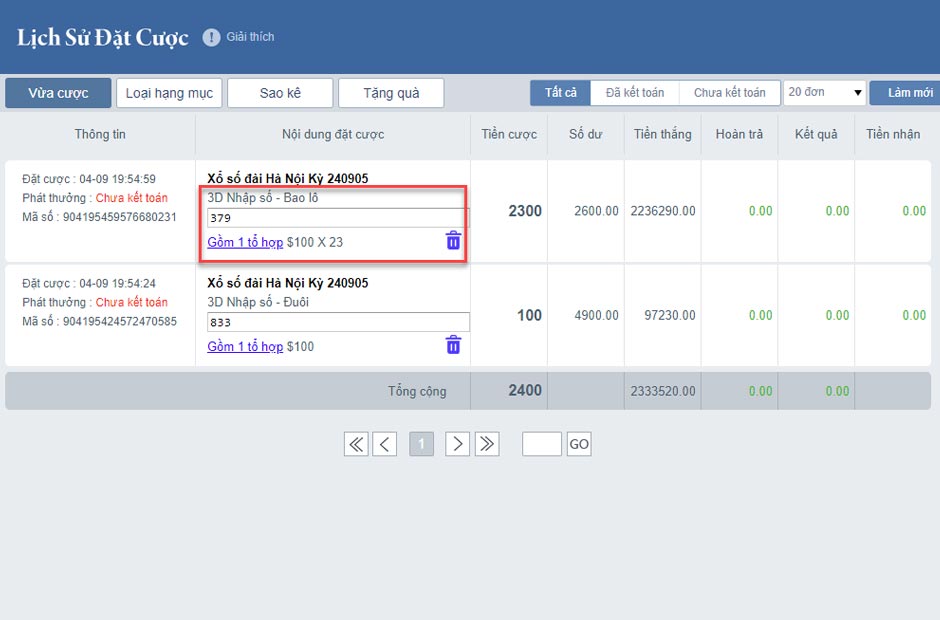Image resolution: width=940 pixels, height=620 pixels.
Task: Go to next page arrow
Action: click(457, 444)
